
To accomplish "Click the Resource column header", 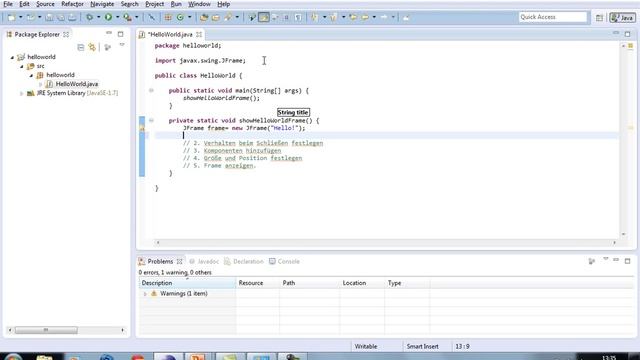I will [x=258, y=283].
